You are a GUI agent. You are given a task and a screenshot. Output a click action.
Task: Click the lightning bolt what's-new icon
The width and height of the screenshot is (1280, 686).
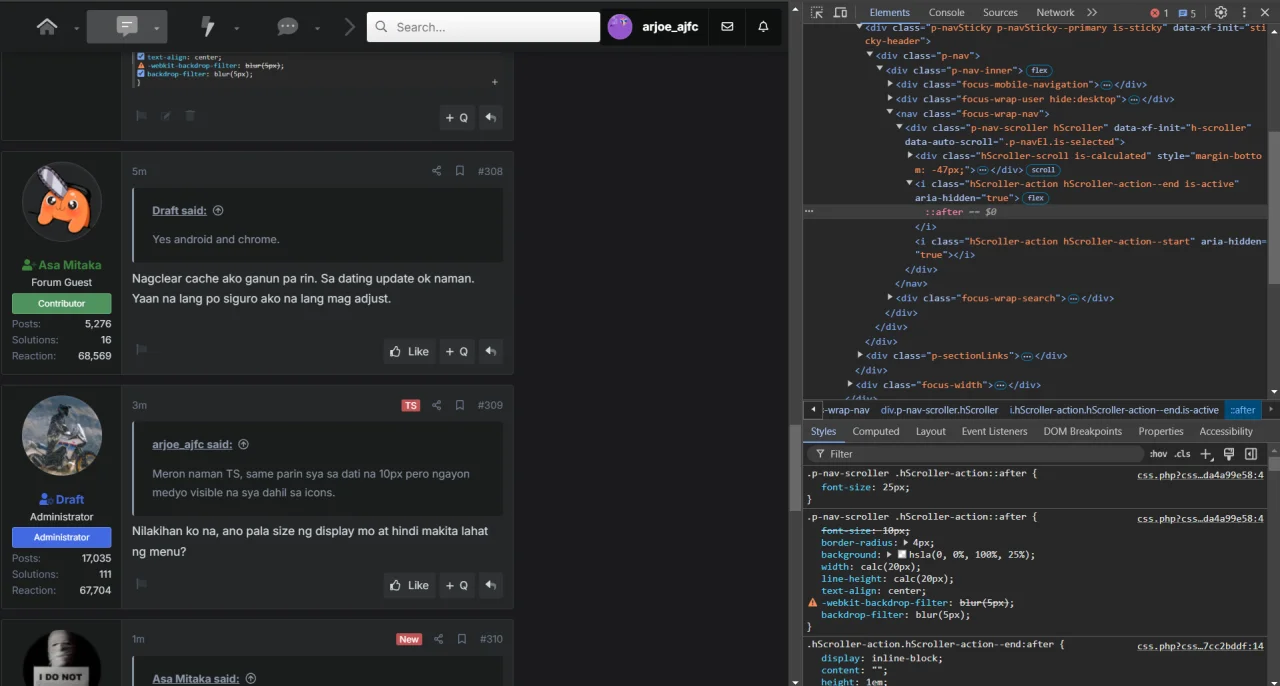(x=208, y=27)
